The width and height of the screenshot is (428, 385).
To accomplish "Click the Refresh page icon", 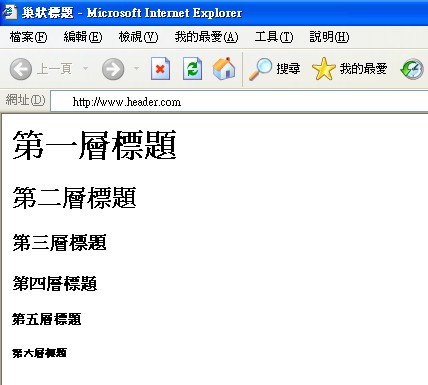I will pyautogui.click(x=192, y=69).
